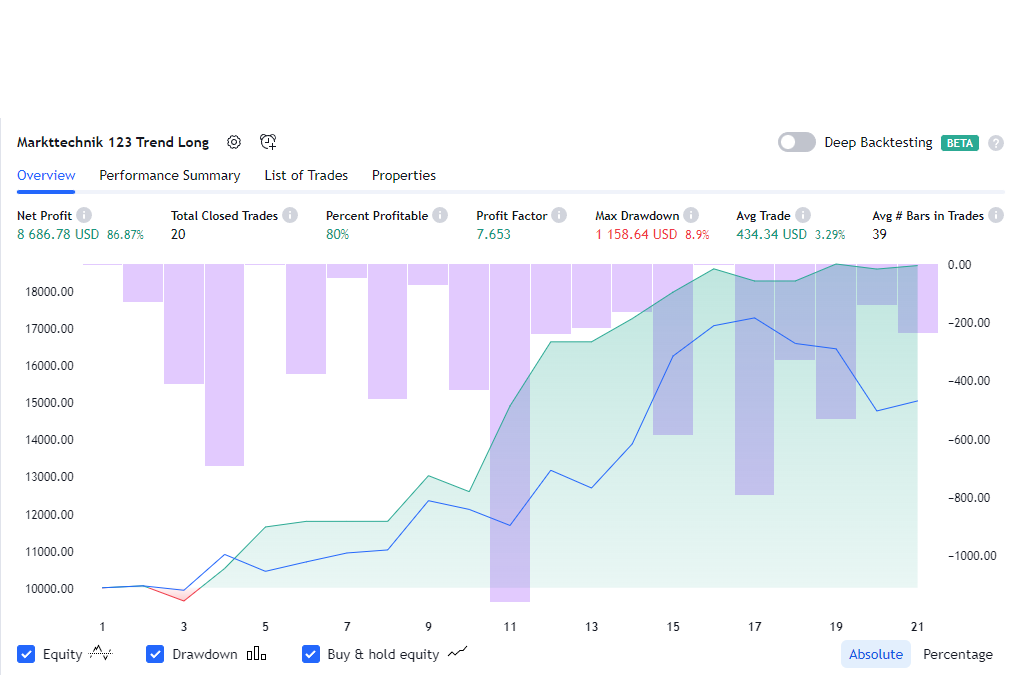Click the Net Profit info icon

(85, 215)
